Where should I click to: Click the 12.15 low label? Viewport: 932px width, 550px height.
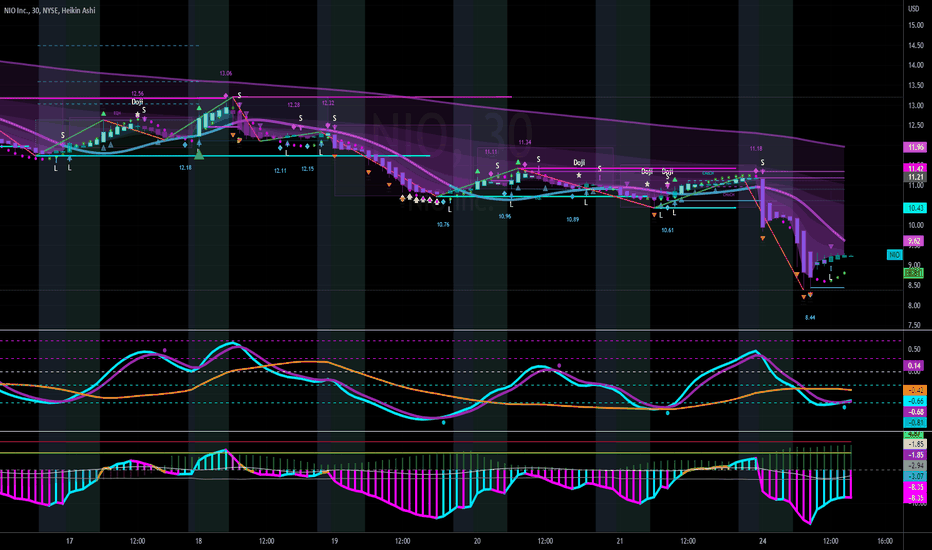coord(307,169)
